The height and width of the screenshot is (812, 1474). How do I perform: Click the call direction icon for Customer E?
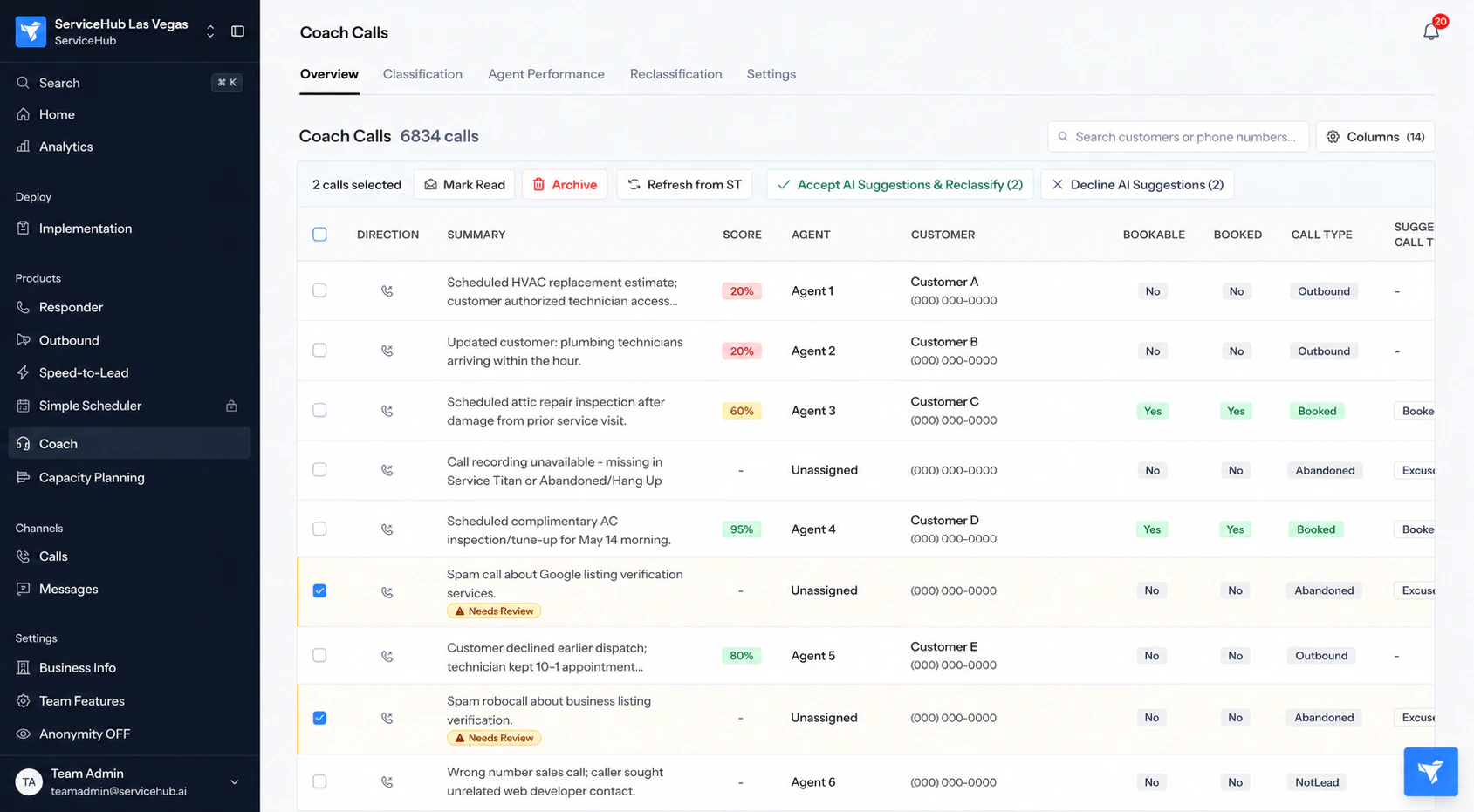coord(387,656)
